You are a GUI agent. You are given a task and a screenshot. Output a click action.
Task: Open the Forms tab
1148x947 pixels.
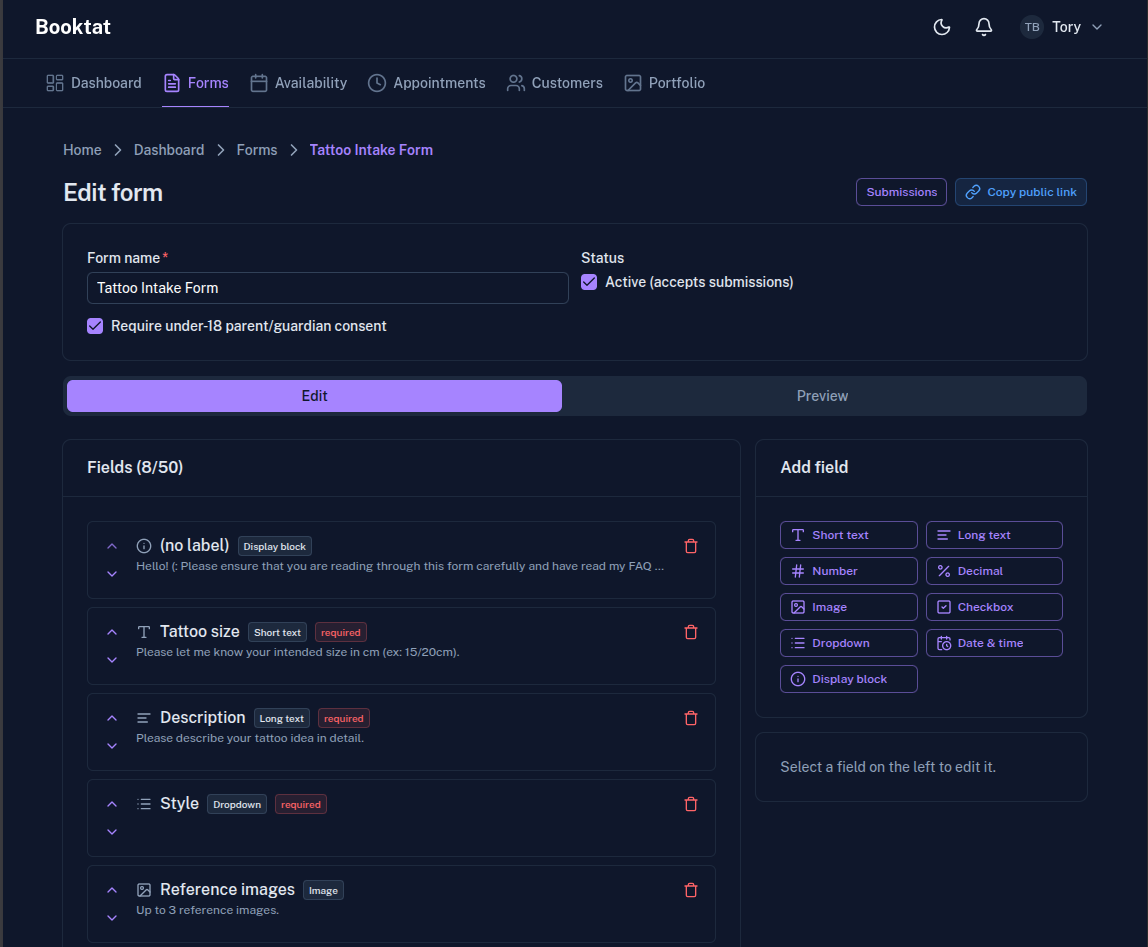click(x=195, y=83)
